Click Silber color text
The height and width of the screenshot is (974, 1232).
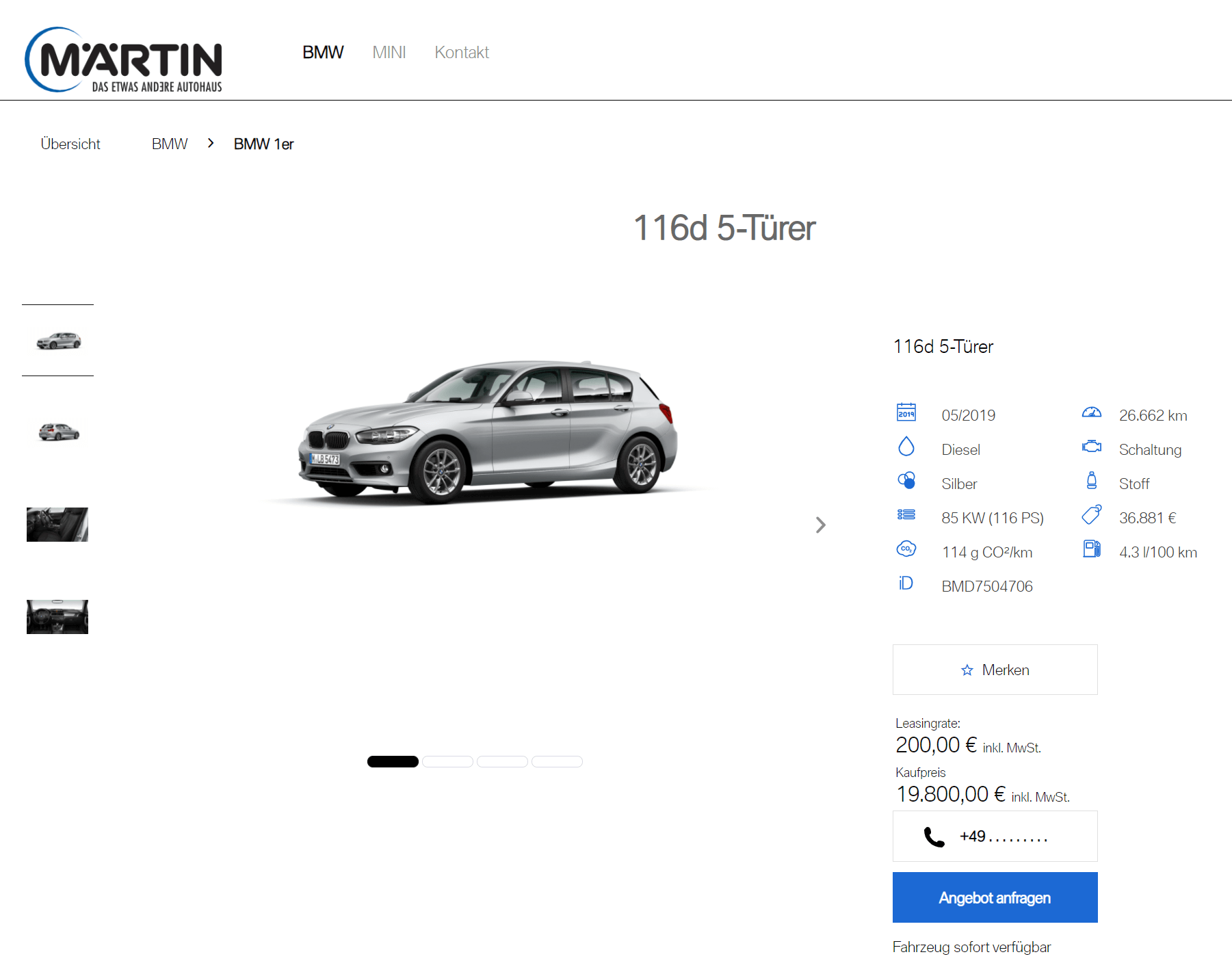[x=959, y=484]
